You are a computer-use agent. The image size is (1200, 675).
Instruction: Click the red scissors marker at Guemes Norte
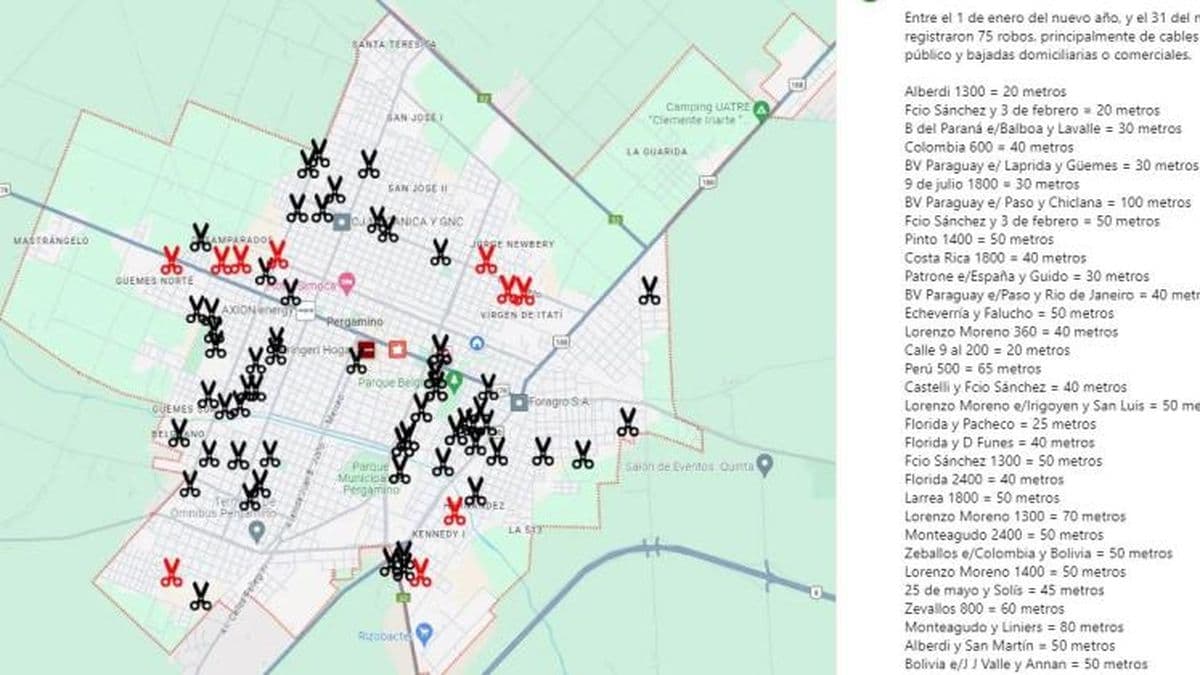(x=171, y=261)
